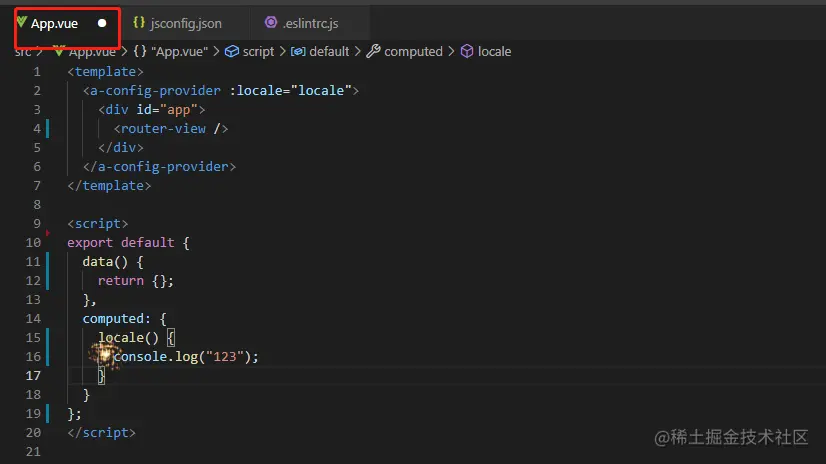Click the closing brace on line 17
The height and width of the screenshot is (464, 826).
click(x=101, y=376)
